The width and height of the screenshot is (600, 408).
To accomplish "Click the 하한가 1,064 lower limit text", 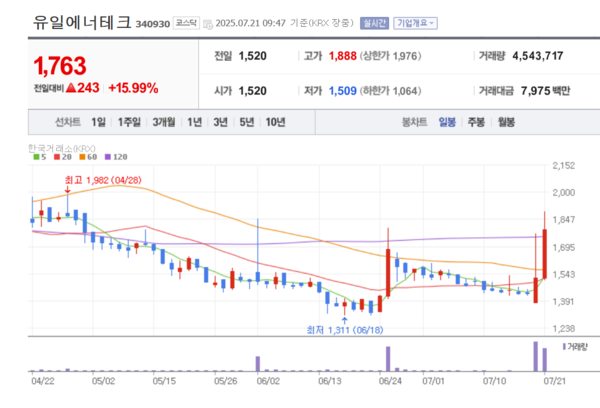I will (x=390, y=91).
